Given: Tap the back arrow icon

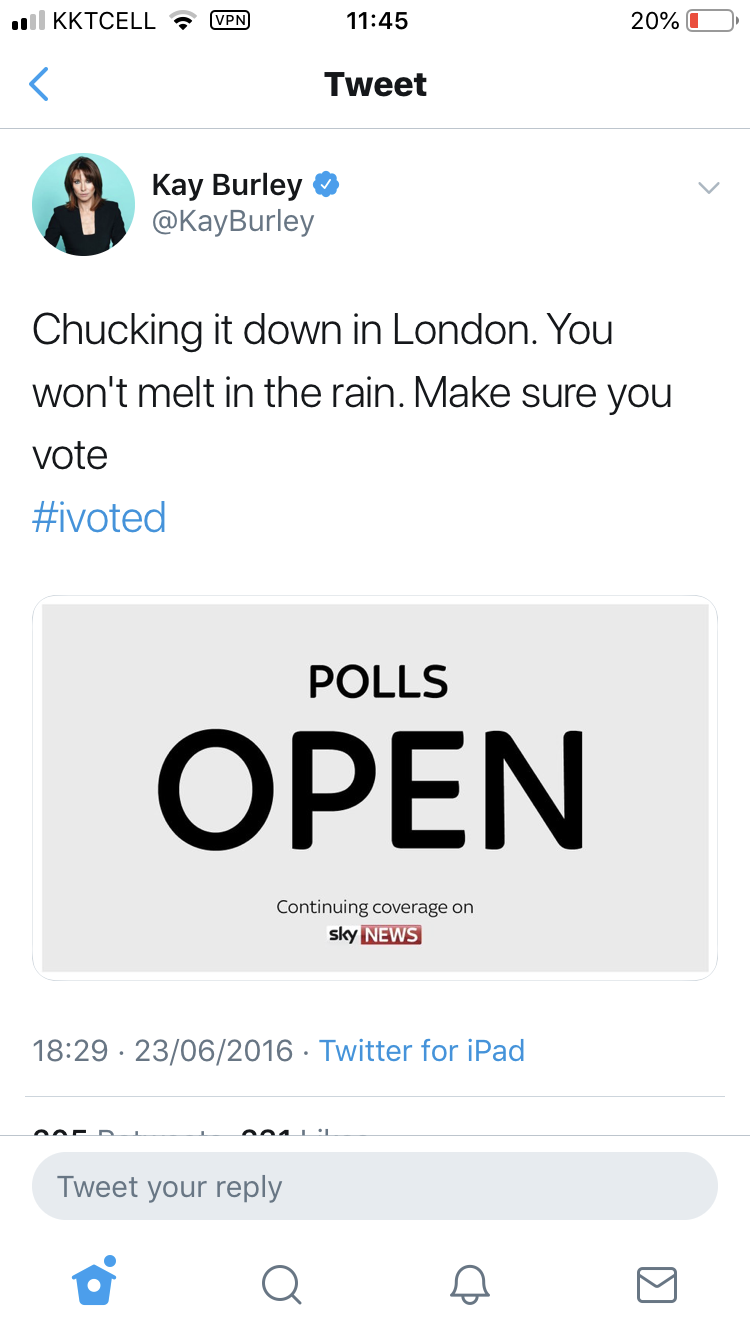Looking at the screenshot, I should [39, 85].
